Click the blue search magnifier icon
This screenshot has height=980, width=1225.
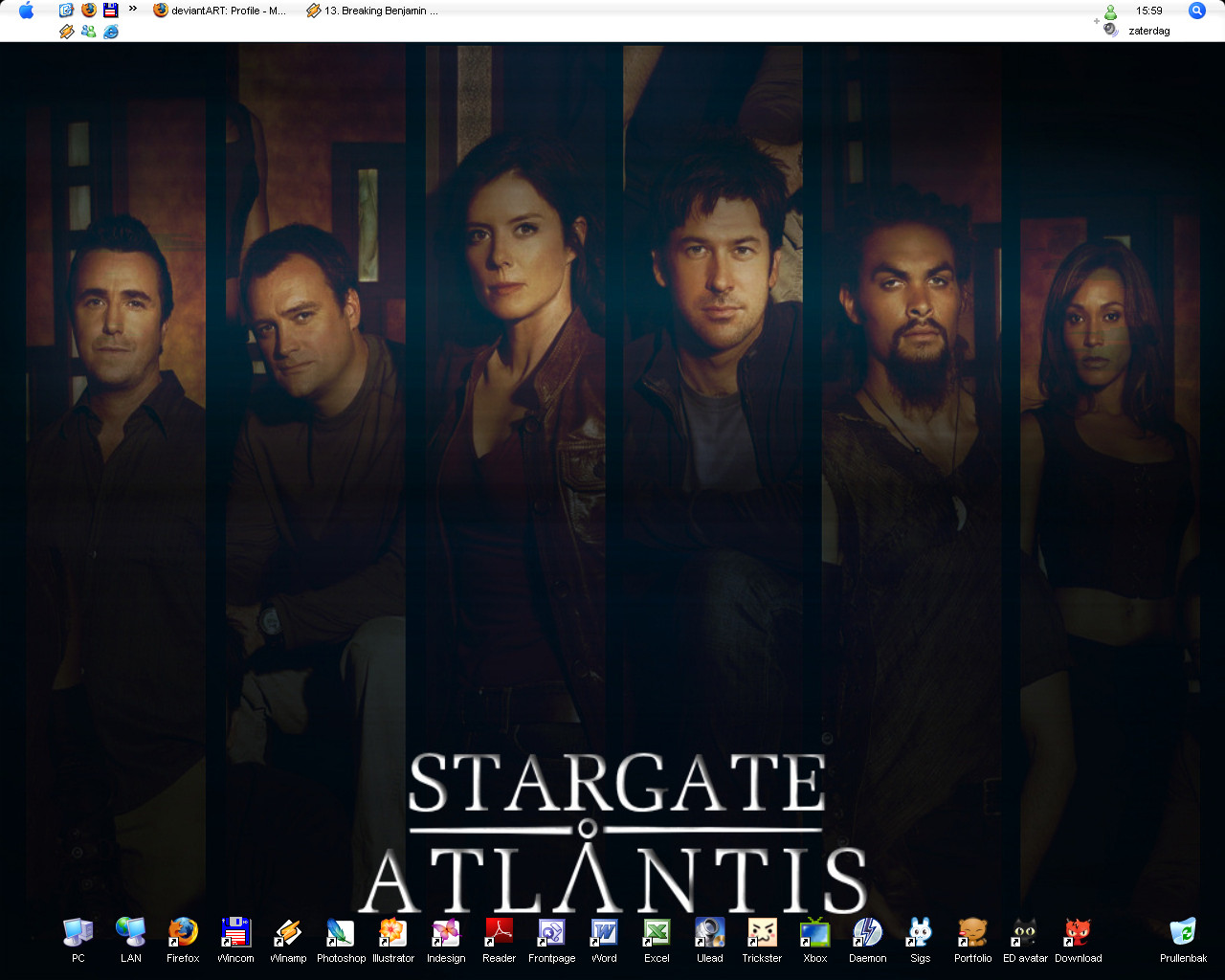[x=1197, y=11]
